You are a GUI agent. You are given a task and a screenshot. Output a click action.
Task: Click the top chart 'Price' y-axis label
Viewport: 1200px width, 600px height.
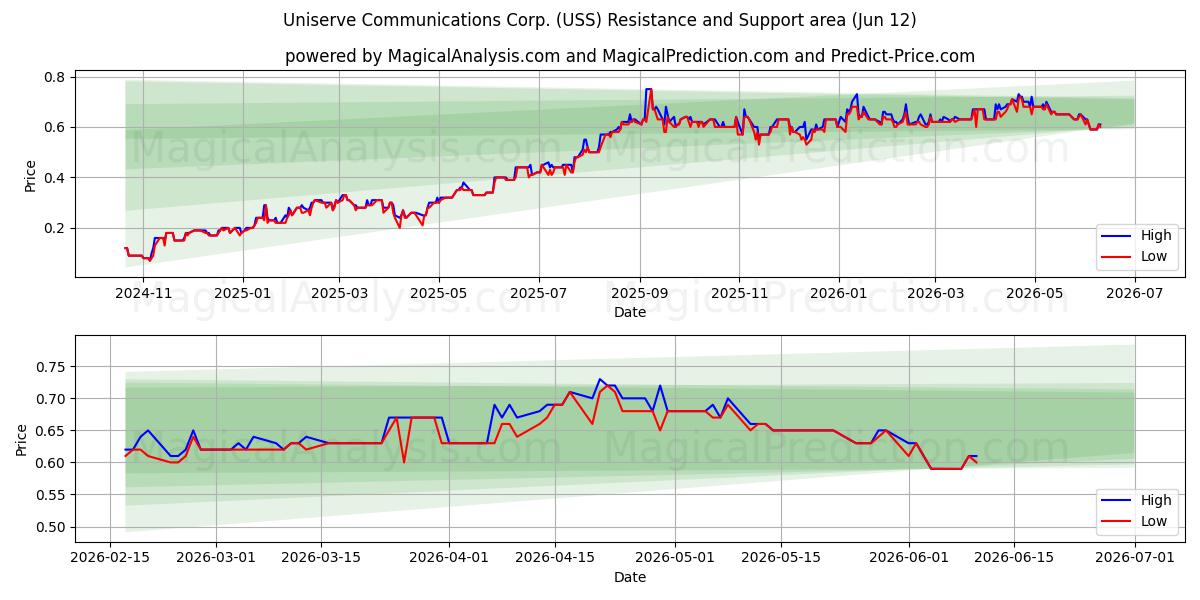(x=30, y=176)
